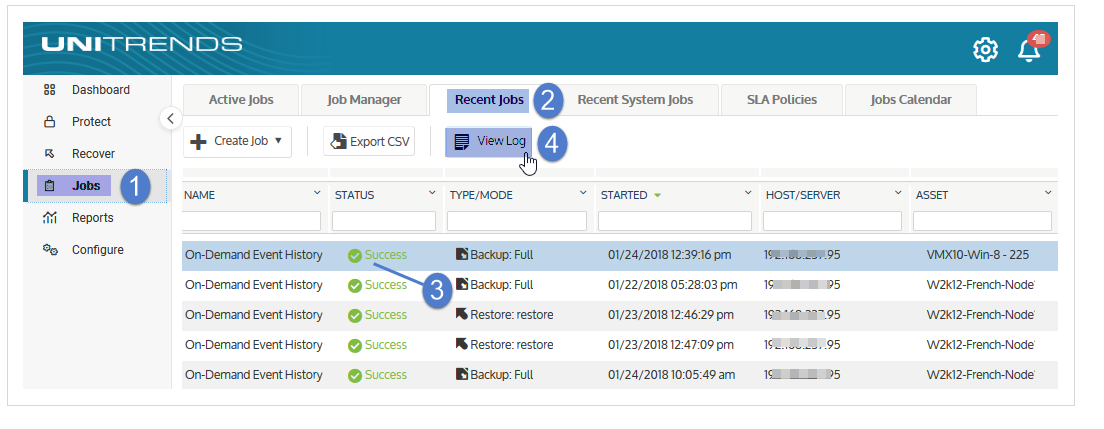
Task: Click the Reports chart icon in sidebar
Action: point(49,218)
